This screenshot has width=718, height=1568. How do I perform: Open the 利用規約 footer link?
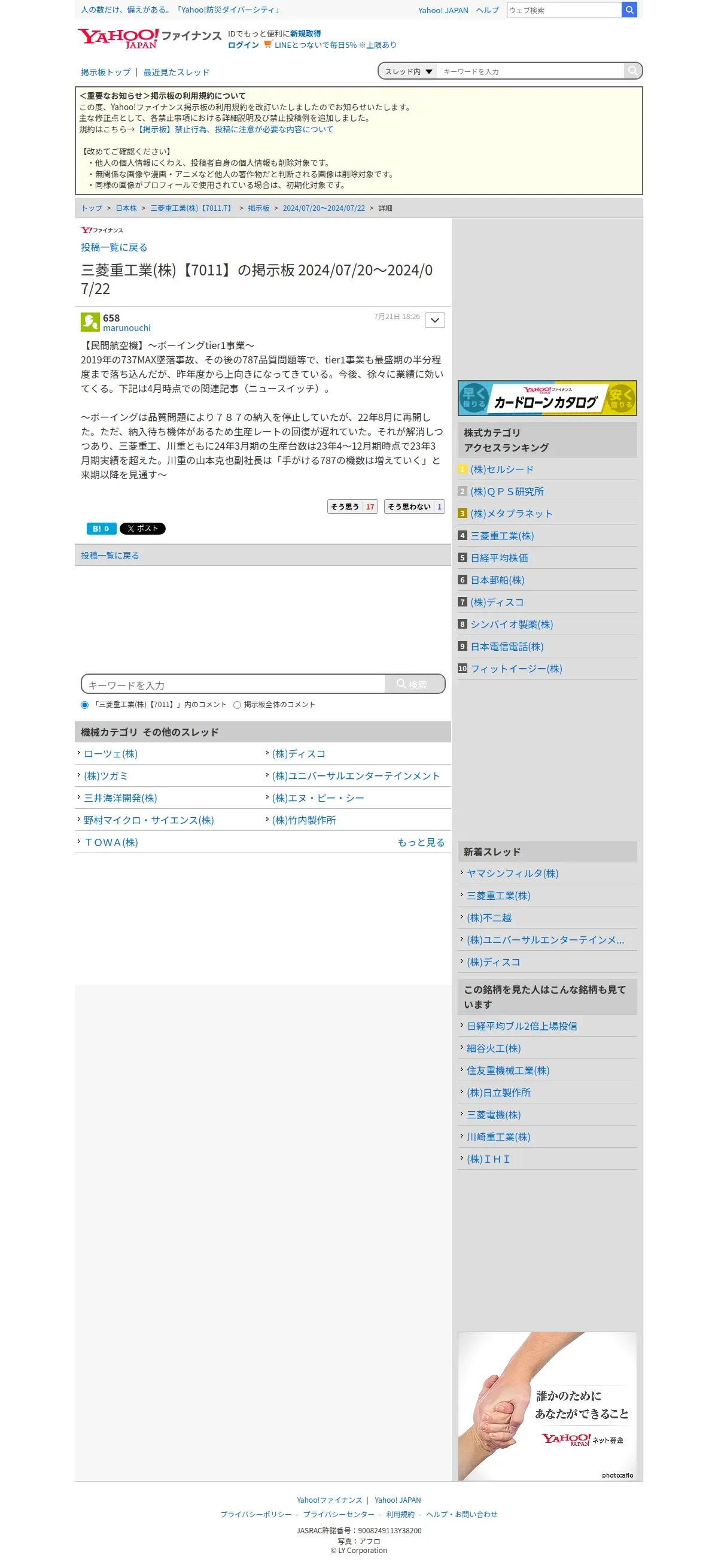[x=400, y=1515]
